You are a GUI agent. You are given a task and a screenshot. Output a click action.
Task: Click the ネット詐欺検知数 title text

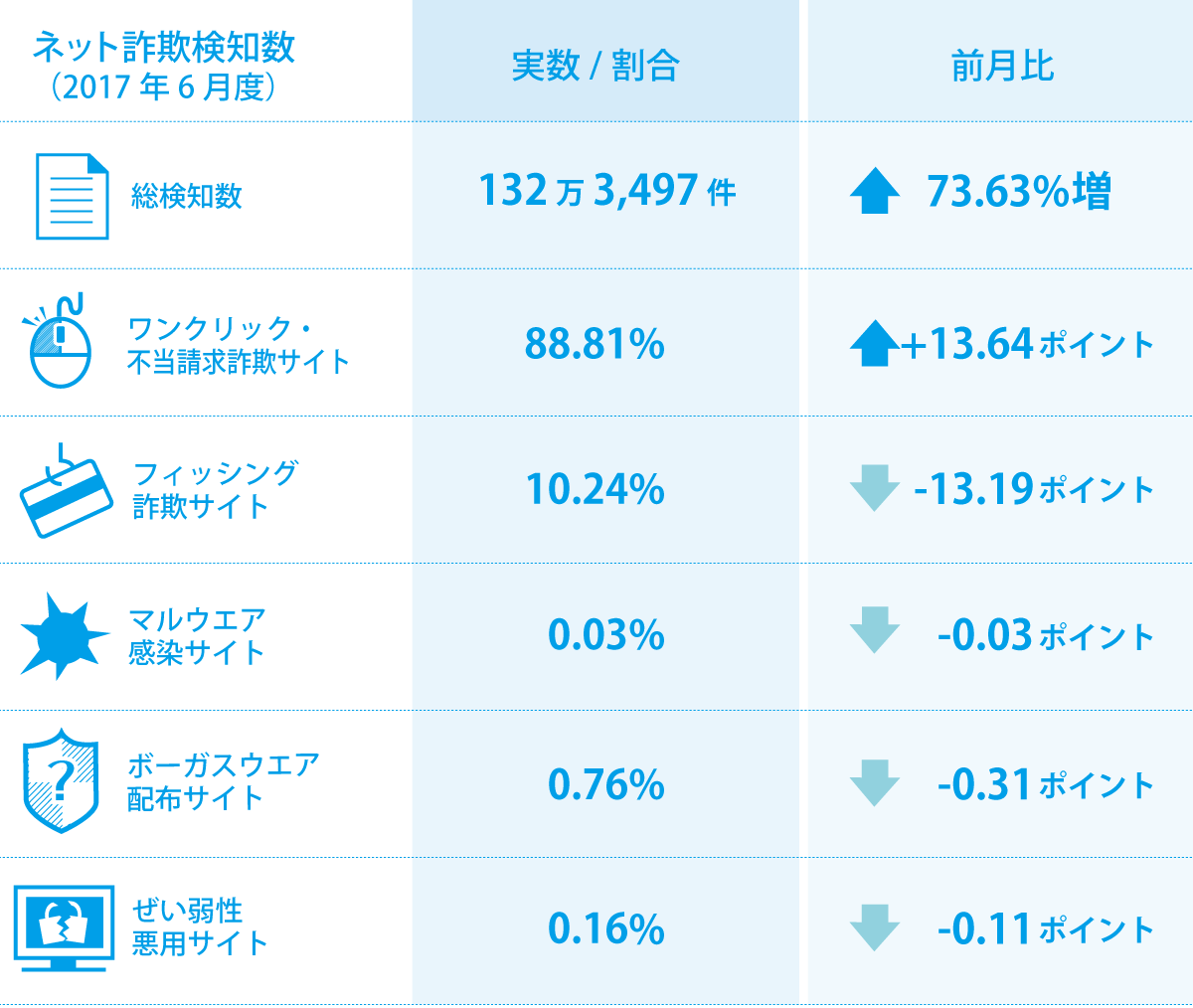coord(164,47)
